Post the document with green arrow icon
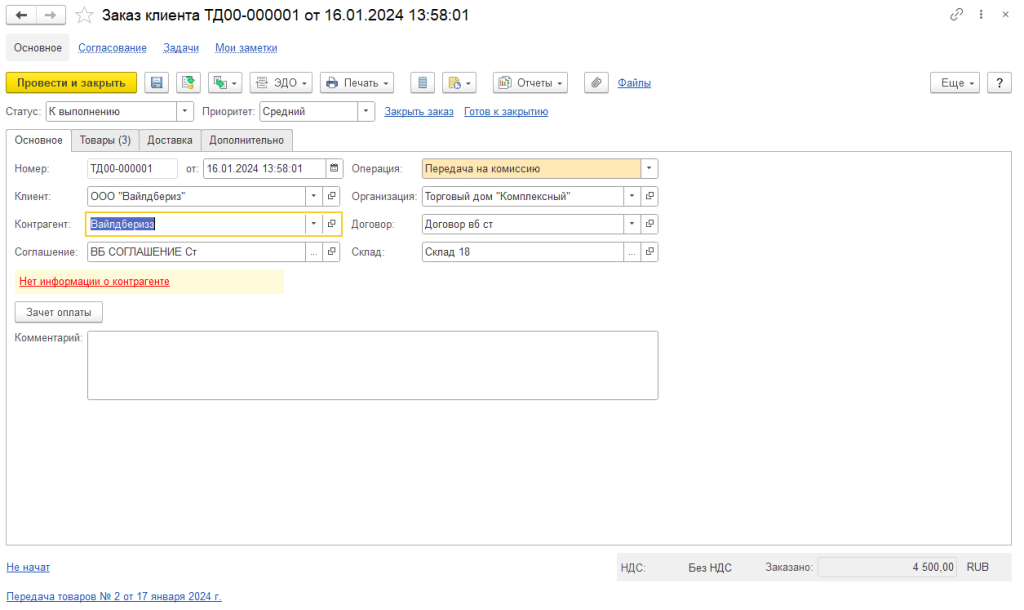 (188, 83)
